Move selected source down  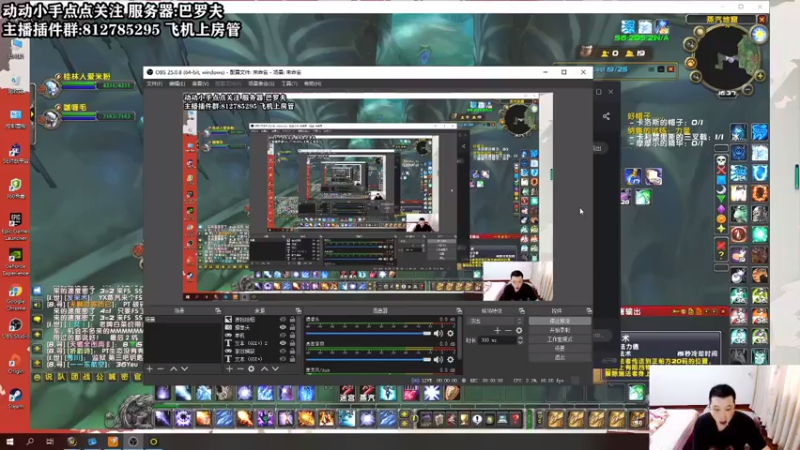point(276,368)
